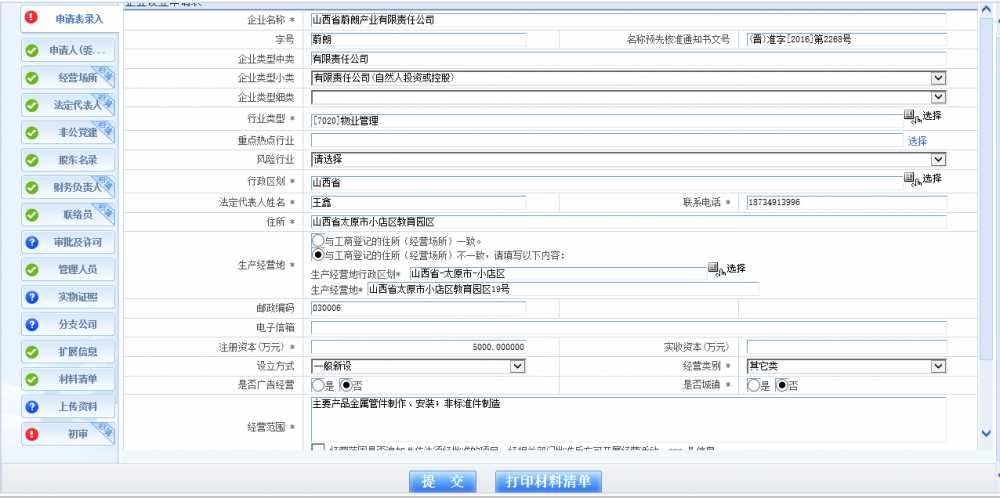The height and width of the screenshot is (498, 1000).
Task: Click blue question icon beside 上传资料
Action: 31,407
